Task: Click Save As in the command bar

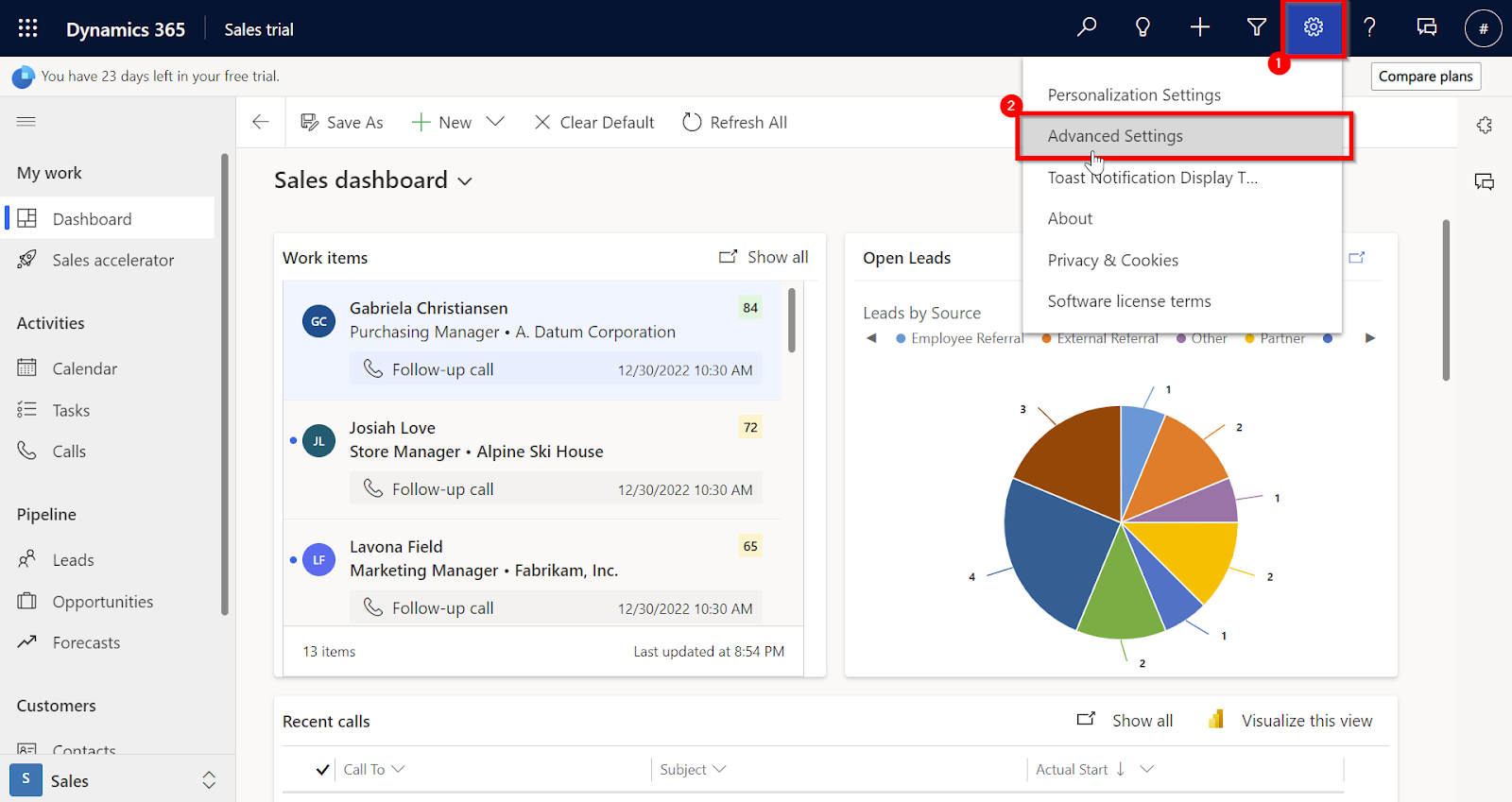Action: tap(342, 122)
